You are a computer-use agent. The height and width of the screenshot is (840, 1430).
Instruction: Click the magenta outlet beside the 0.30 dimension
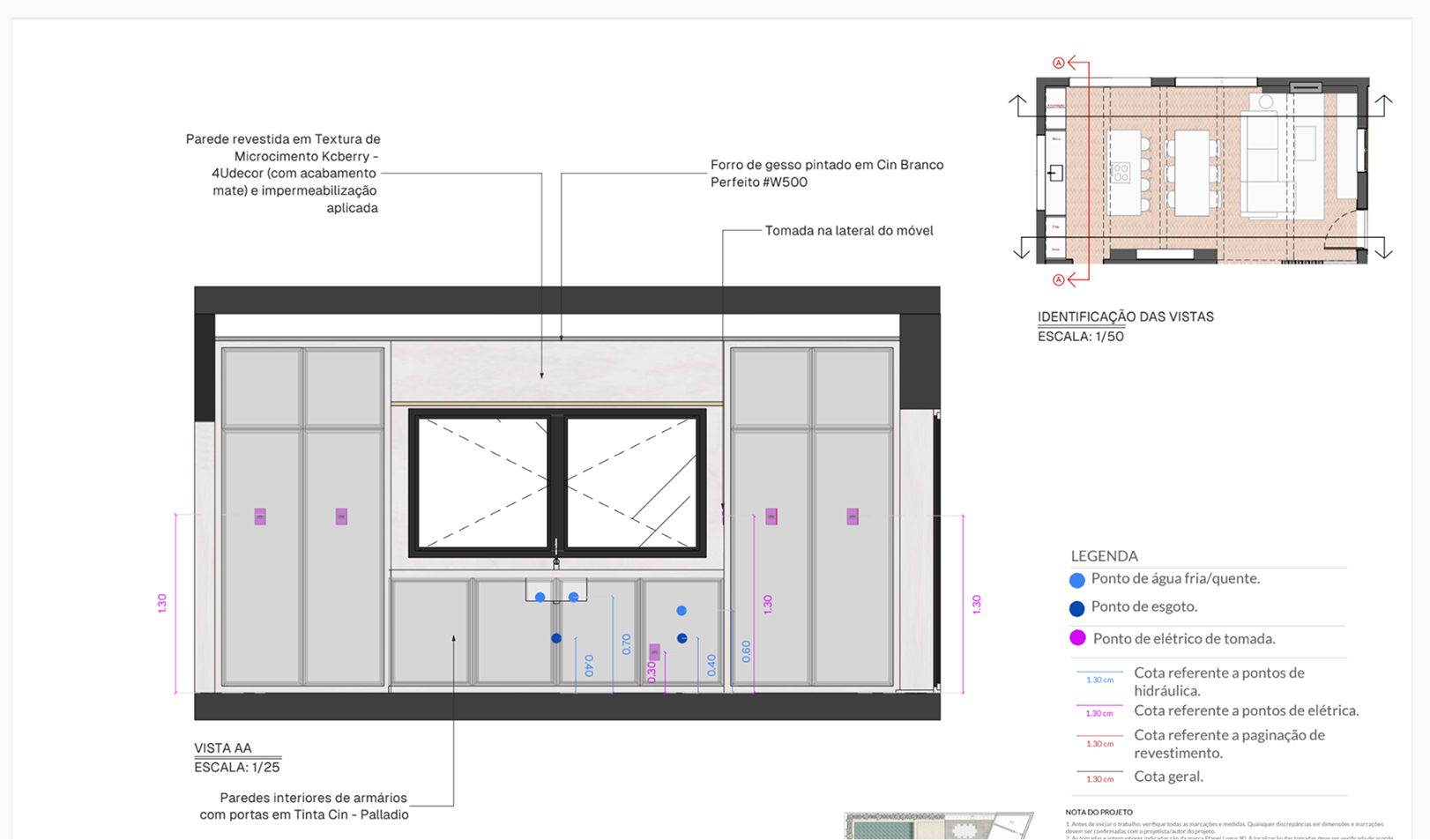(654, 652)
